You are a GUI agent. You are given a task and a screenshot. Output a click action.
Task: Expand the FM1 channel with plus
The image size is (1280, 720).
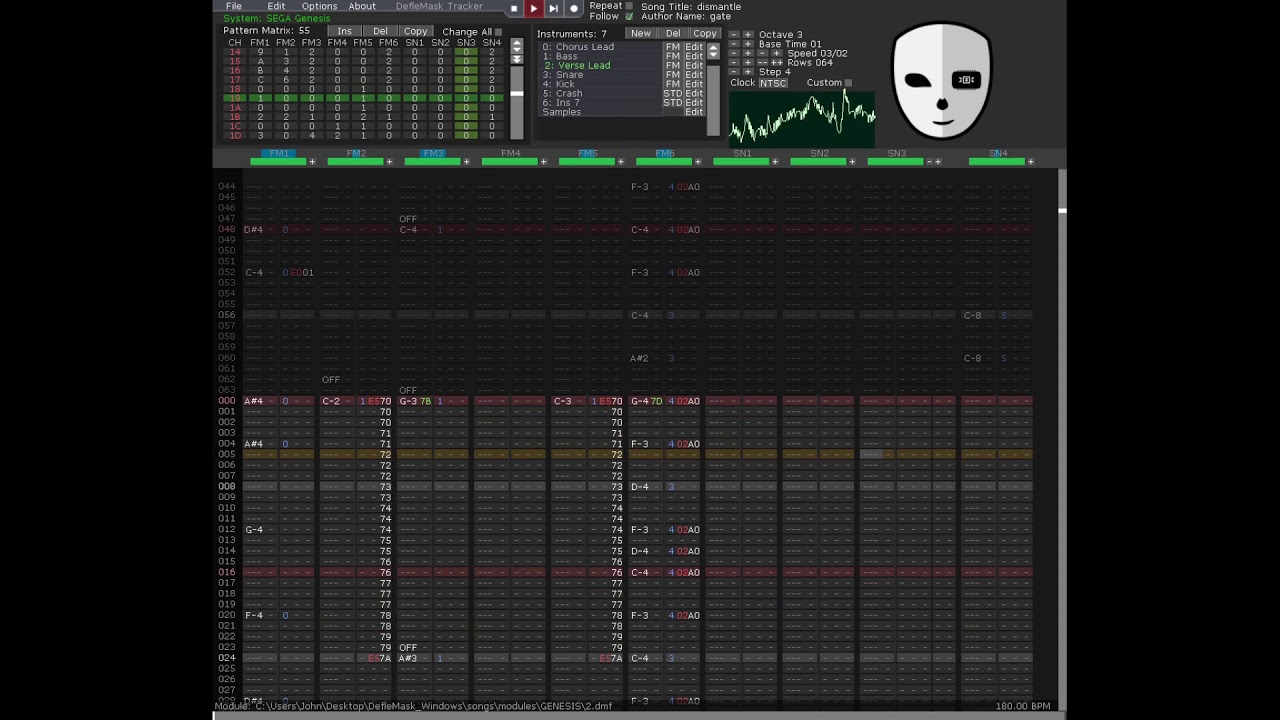[x=312, y=162]
